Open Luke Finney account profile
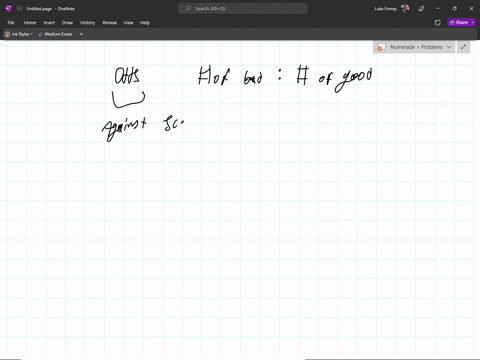480x360 pixels. coord(391,9)
